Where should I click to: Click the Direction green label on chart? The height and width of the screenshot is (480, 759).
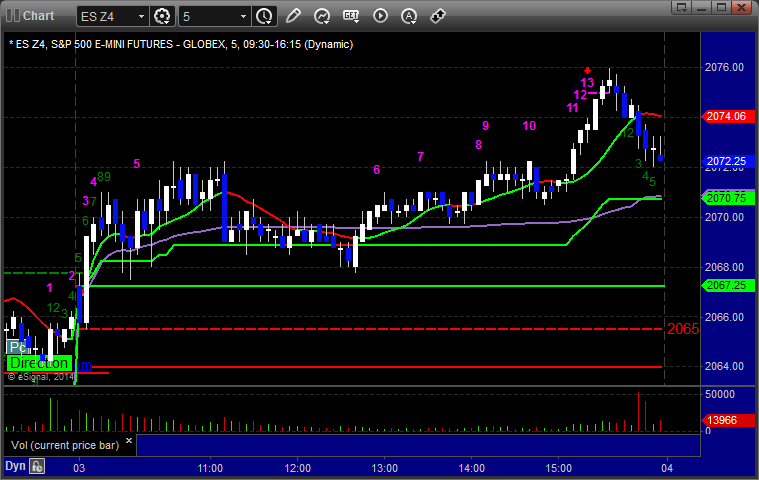pyautogui.click(x=39, y=363)
